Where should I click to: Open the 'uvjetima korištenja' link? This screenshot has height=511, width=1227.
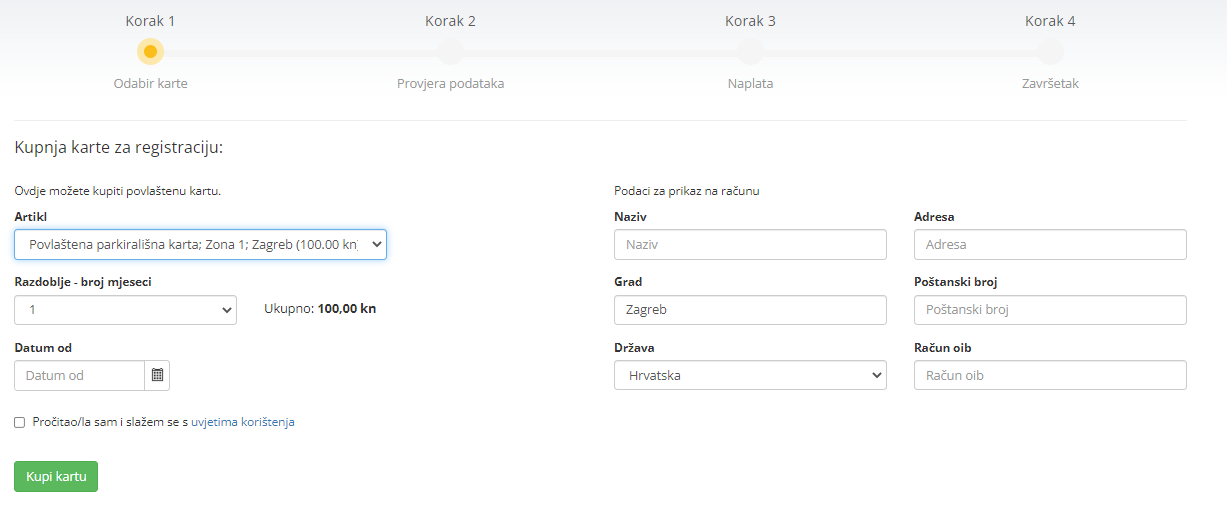click(x=243, y=422)
